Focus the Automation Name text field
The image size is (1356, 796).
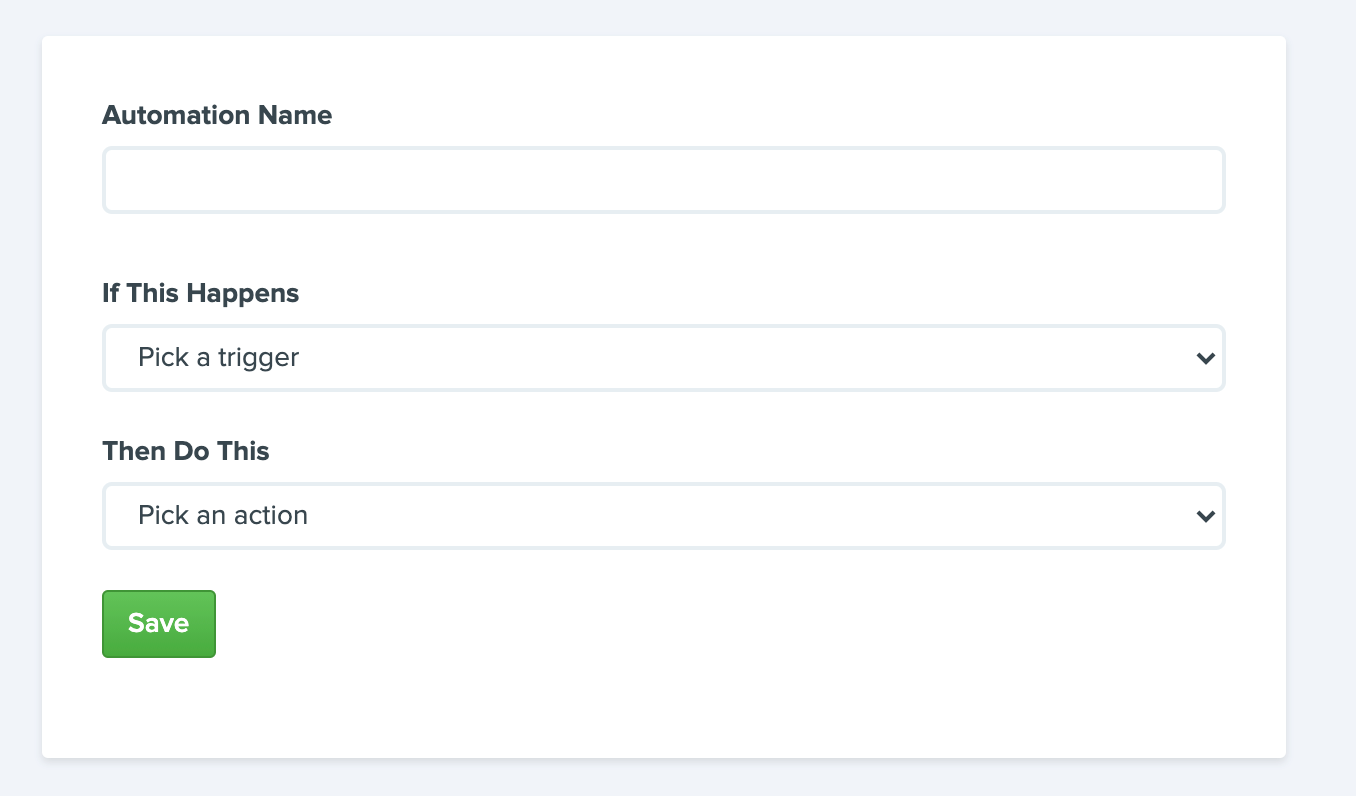(664, 180)
